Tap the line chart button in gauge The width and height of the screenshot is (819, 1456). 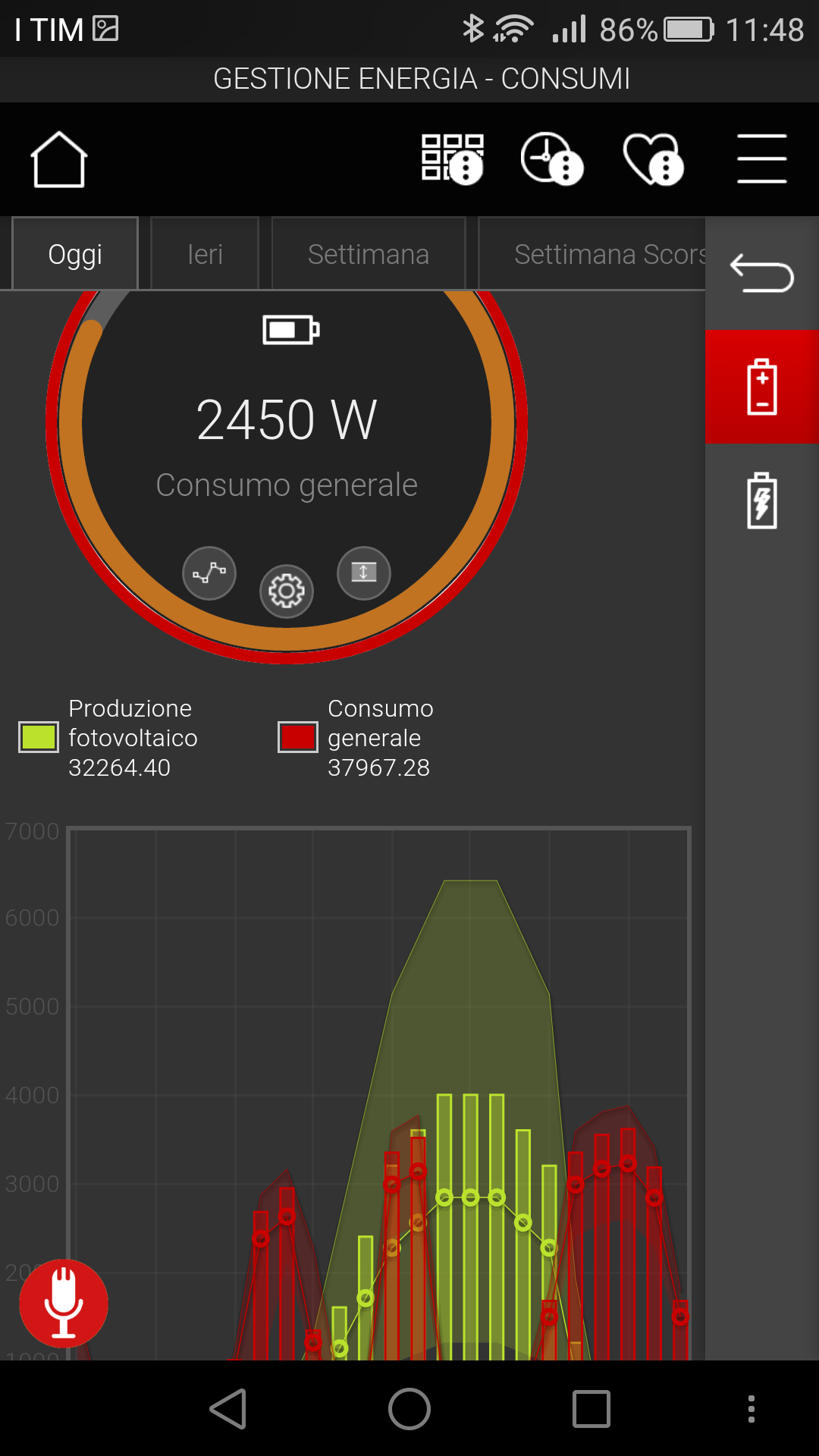(x=209, y=573)
